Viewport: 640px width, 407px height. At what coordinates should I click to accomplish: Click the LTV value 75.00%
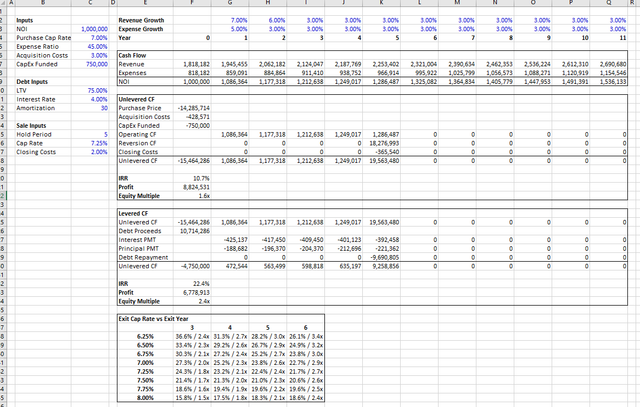point(98,91)
